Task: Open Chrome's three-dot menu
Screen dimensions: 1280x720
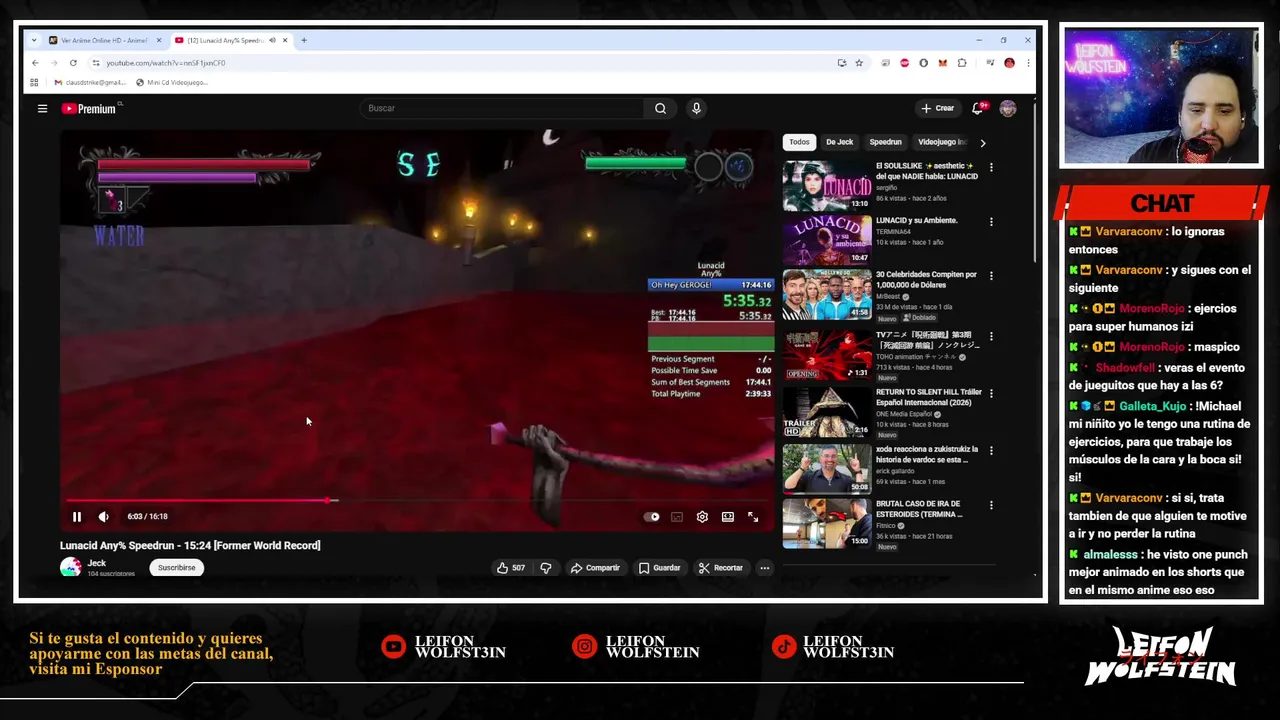Action: tap(1028, 62)
